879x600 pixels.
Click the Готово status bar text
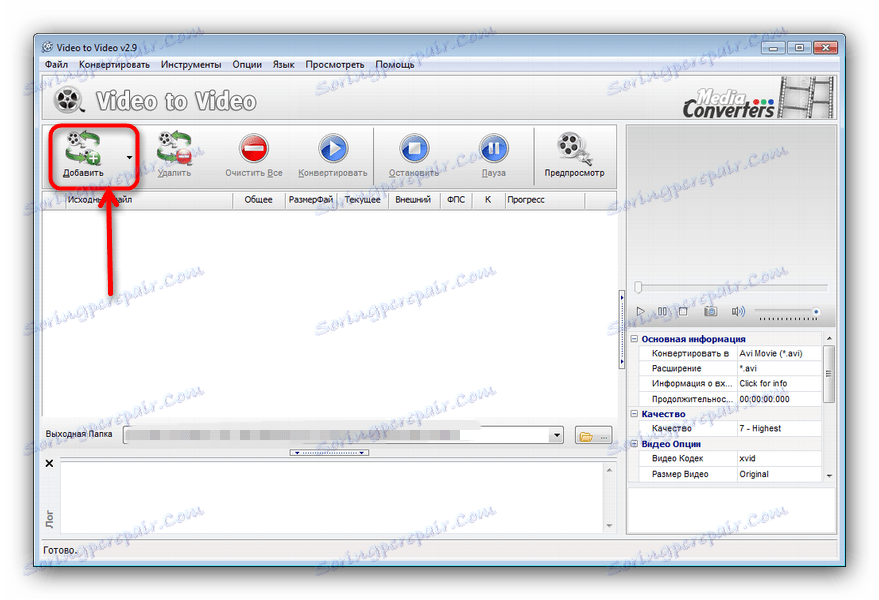tap(61, 550)
